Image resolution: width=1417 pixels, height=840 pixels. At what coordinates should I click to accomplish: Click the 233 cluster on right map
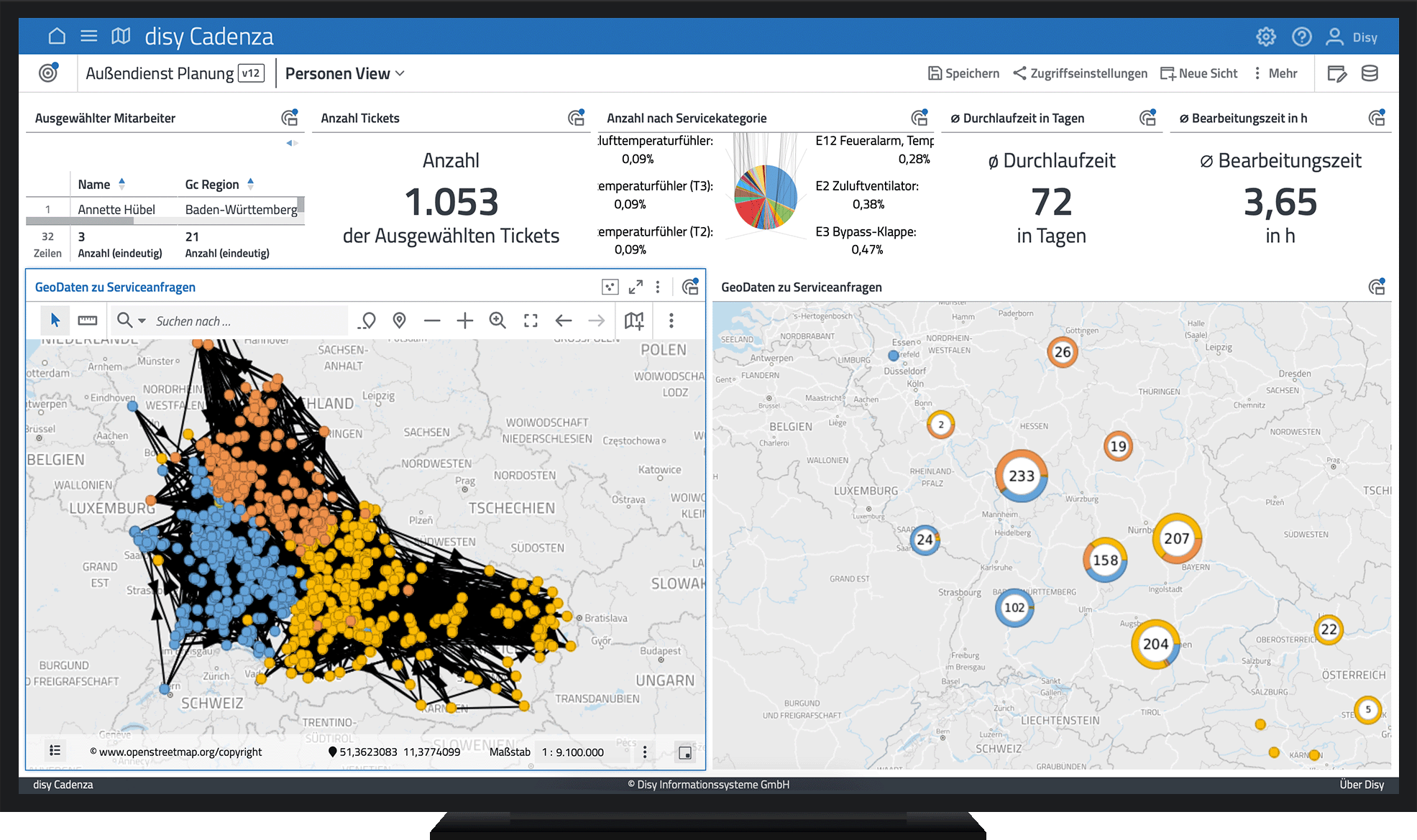pos(1021,476)
